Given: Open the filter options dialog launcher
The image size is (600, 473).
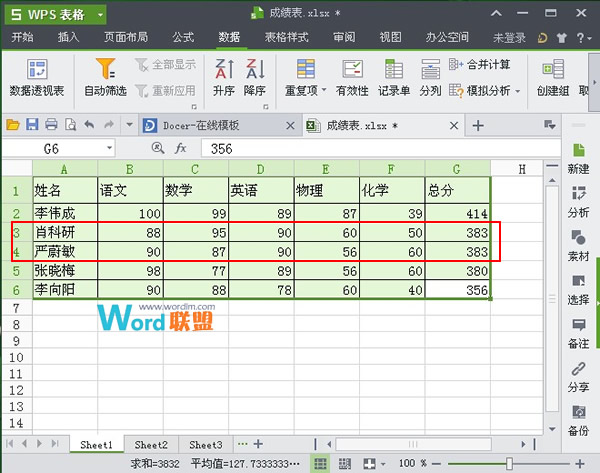Looking at the screenshot, I should (x=194, y=107).
